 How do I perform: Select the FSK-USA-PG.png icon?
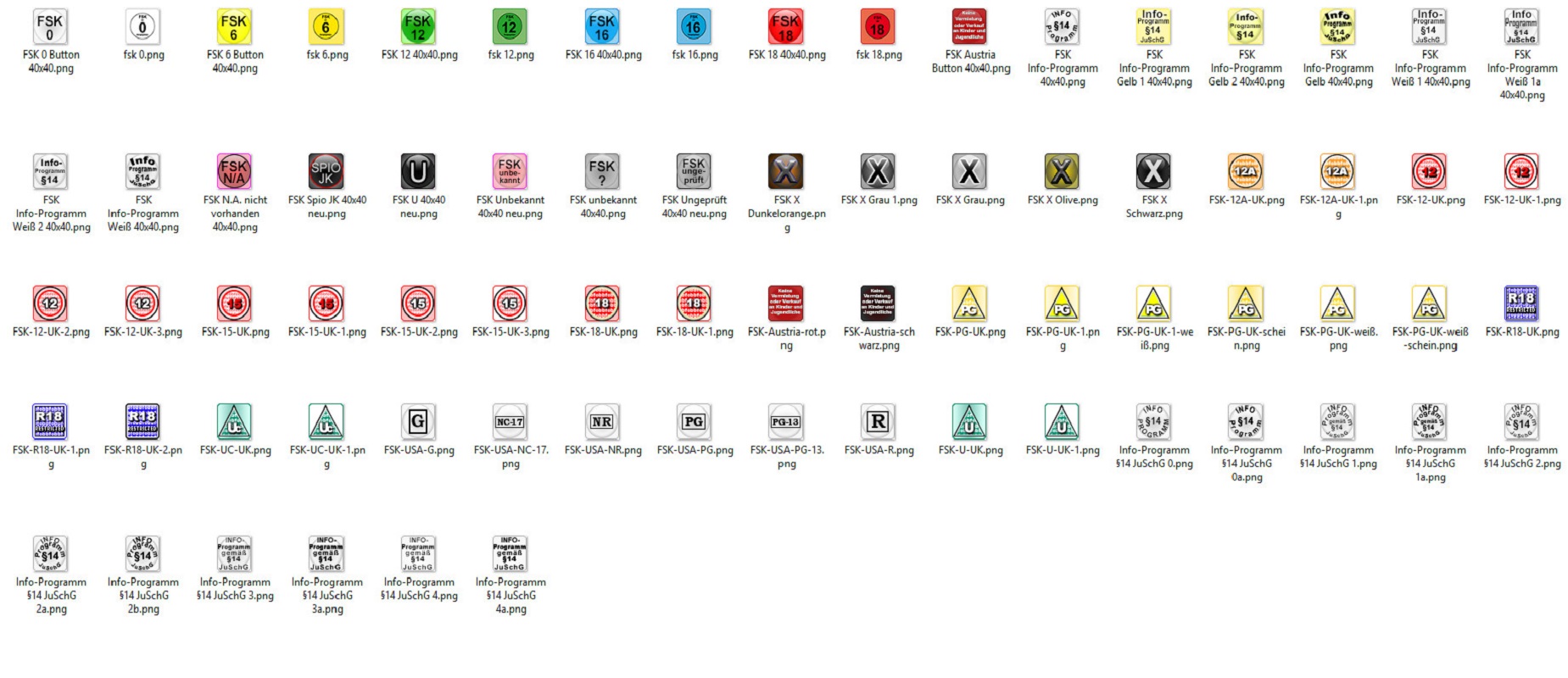(x=695, y=421)
